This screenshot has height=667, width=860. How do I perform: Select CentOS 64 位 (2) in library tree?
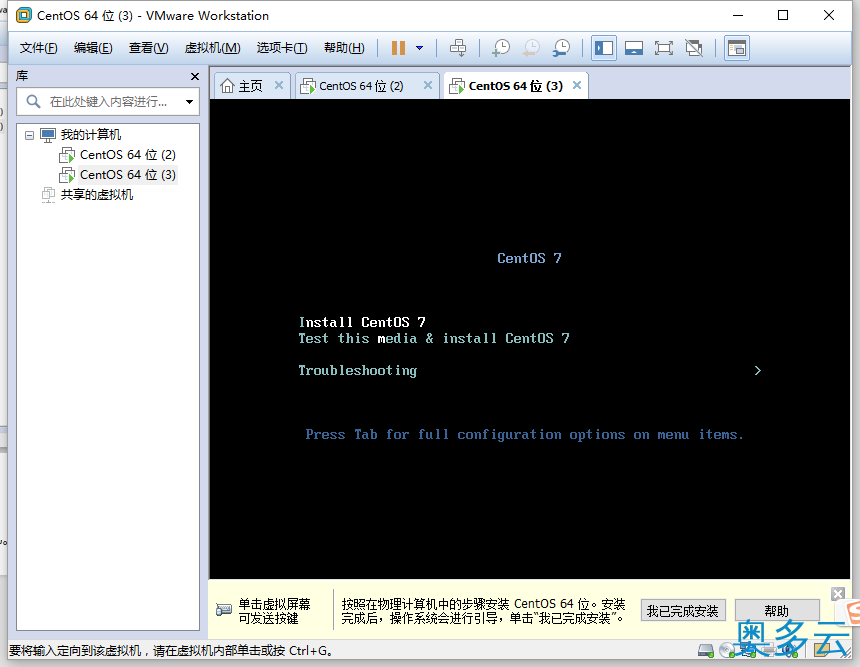click(128, 155)
